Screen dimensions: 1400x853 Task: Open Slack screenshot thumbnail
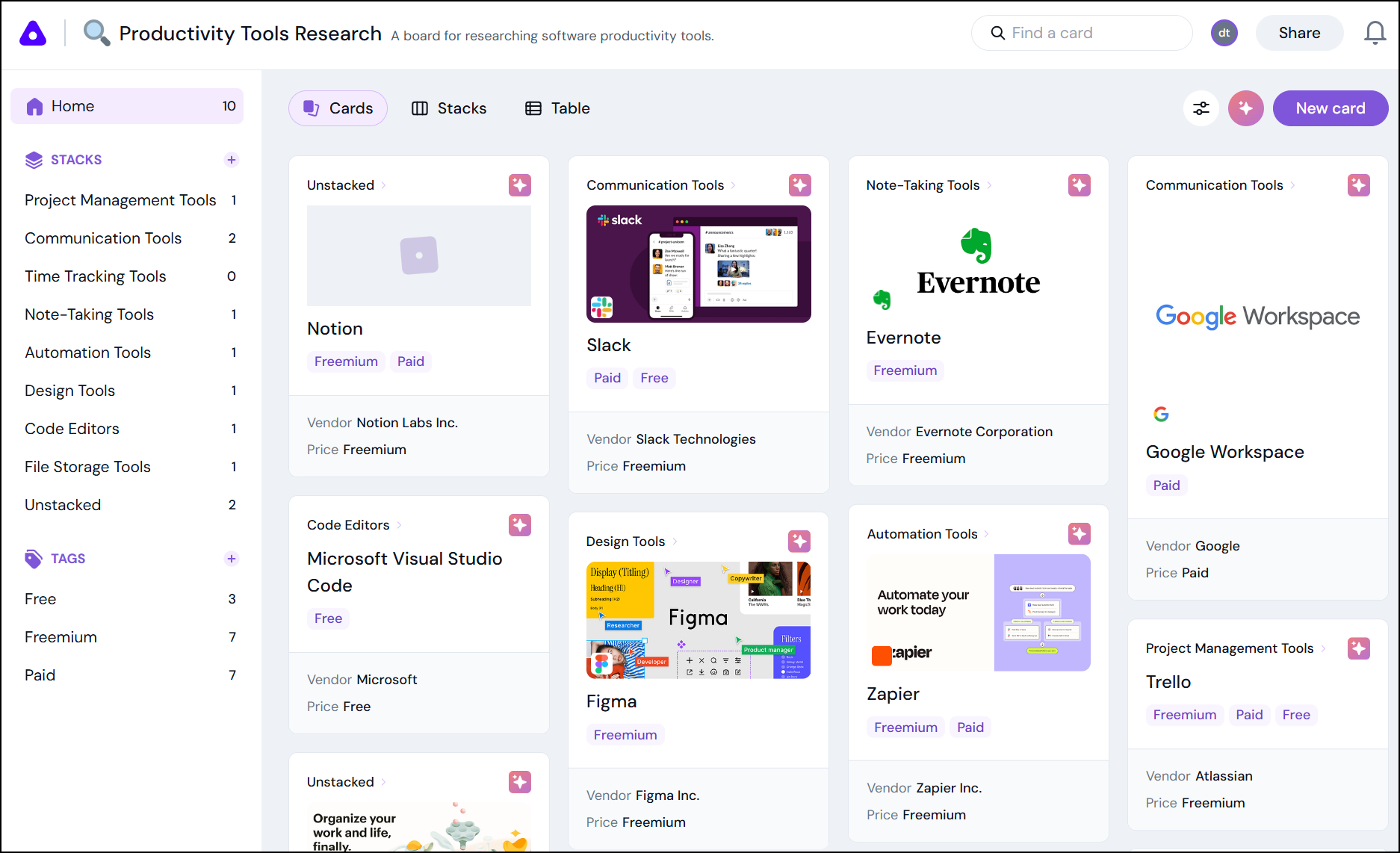[699, 264]
